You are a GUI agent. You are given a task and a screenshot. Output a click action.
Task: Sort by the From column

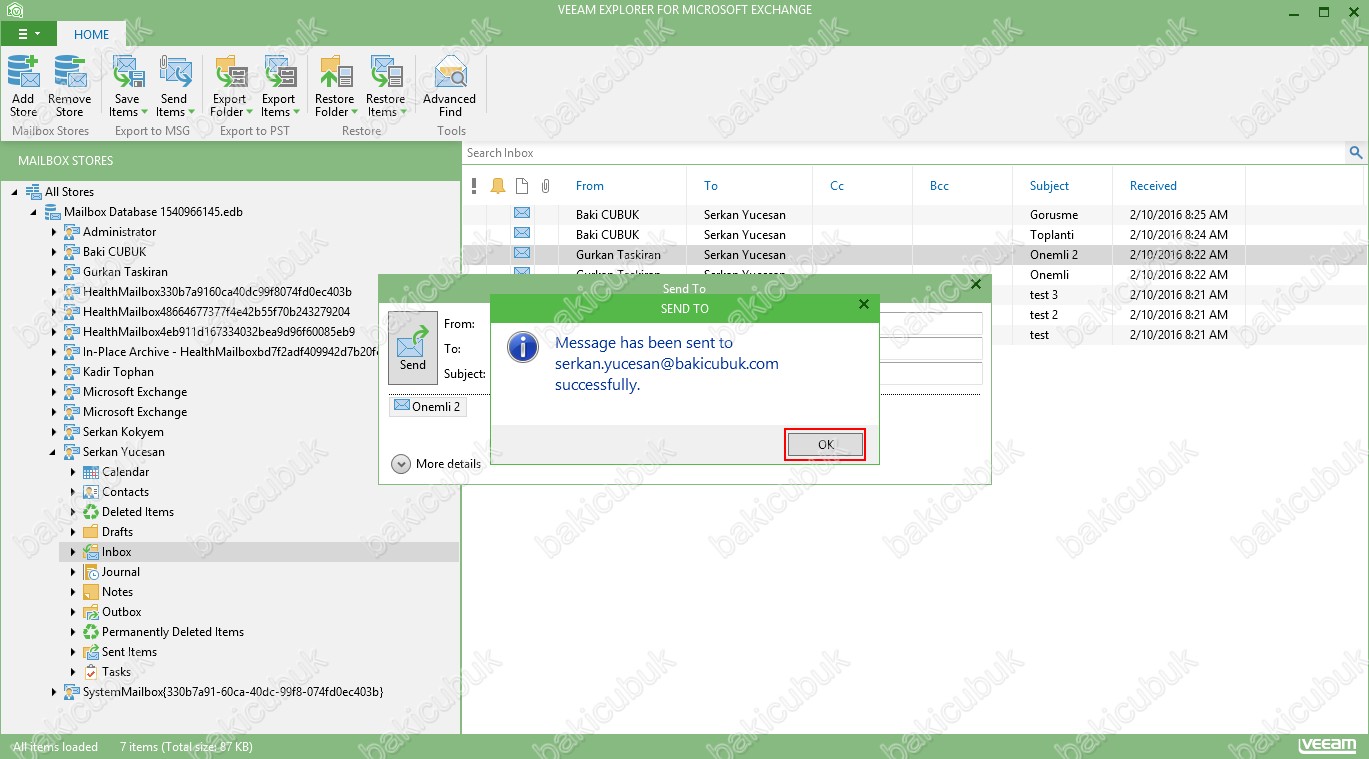click(x=590, y=186)
